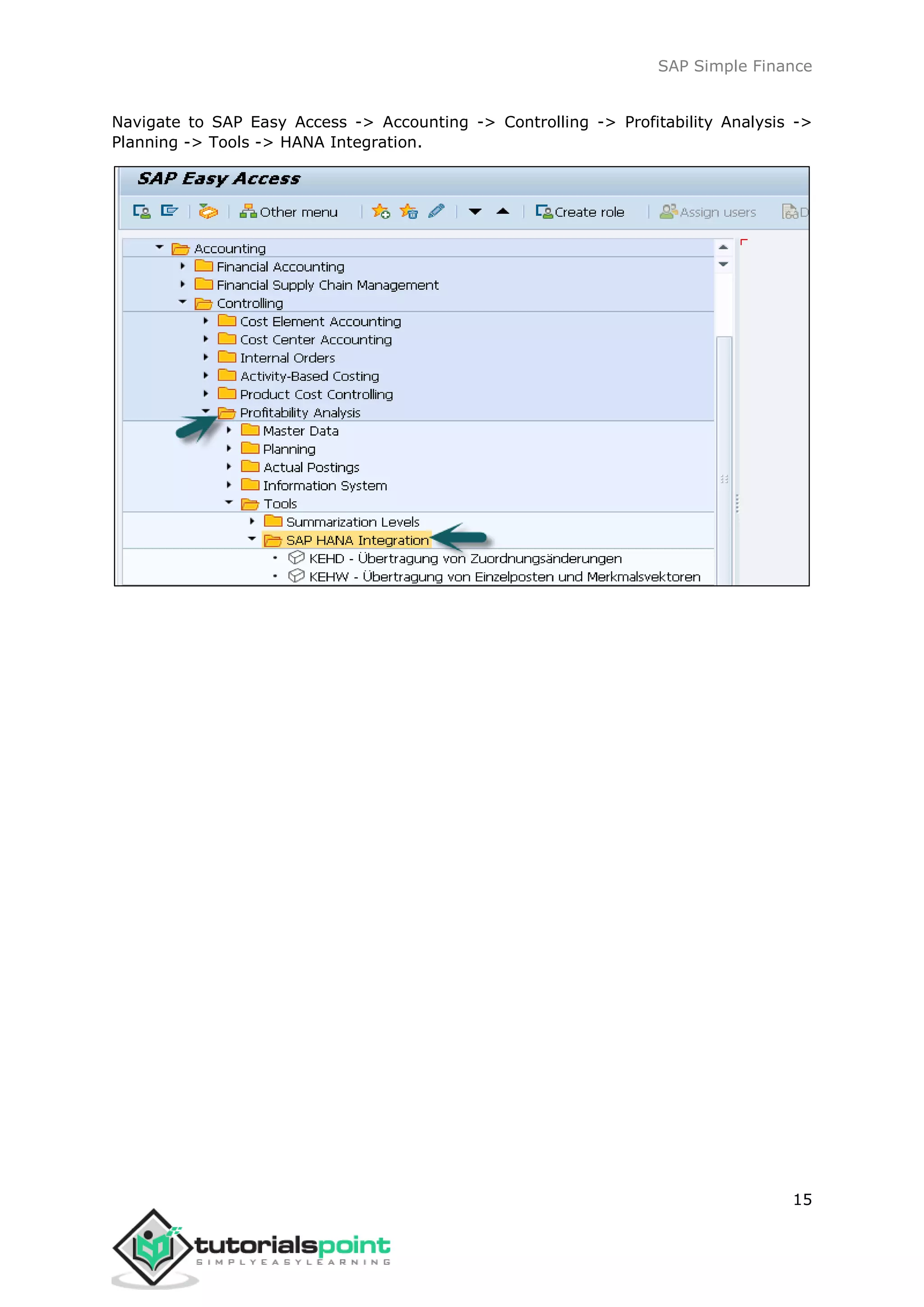Click the Other menu button
Image resolution: width=924 pixels, height=1307 pixels.
[x=288, y=212]
